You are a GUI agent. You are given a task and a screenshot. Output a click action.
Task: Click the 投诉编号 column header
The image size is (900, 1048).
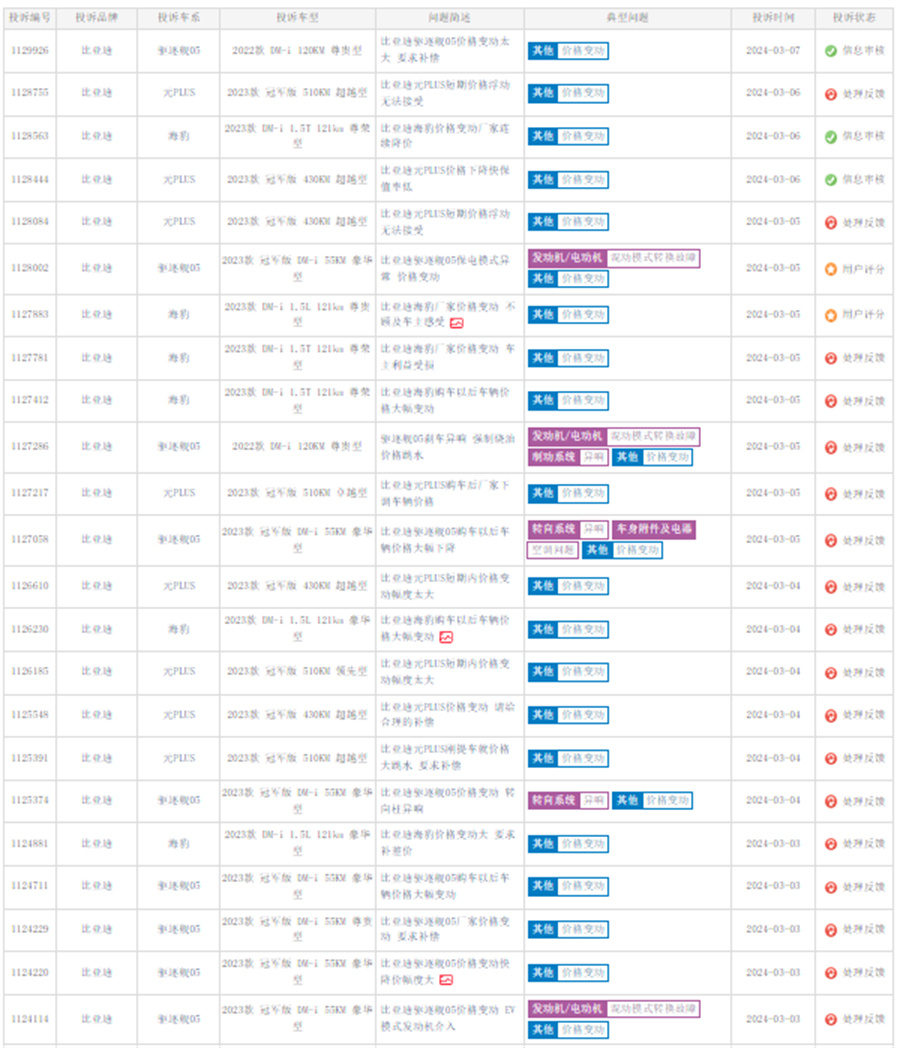click(30, 17)
